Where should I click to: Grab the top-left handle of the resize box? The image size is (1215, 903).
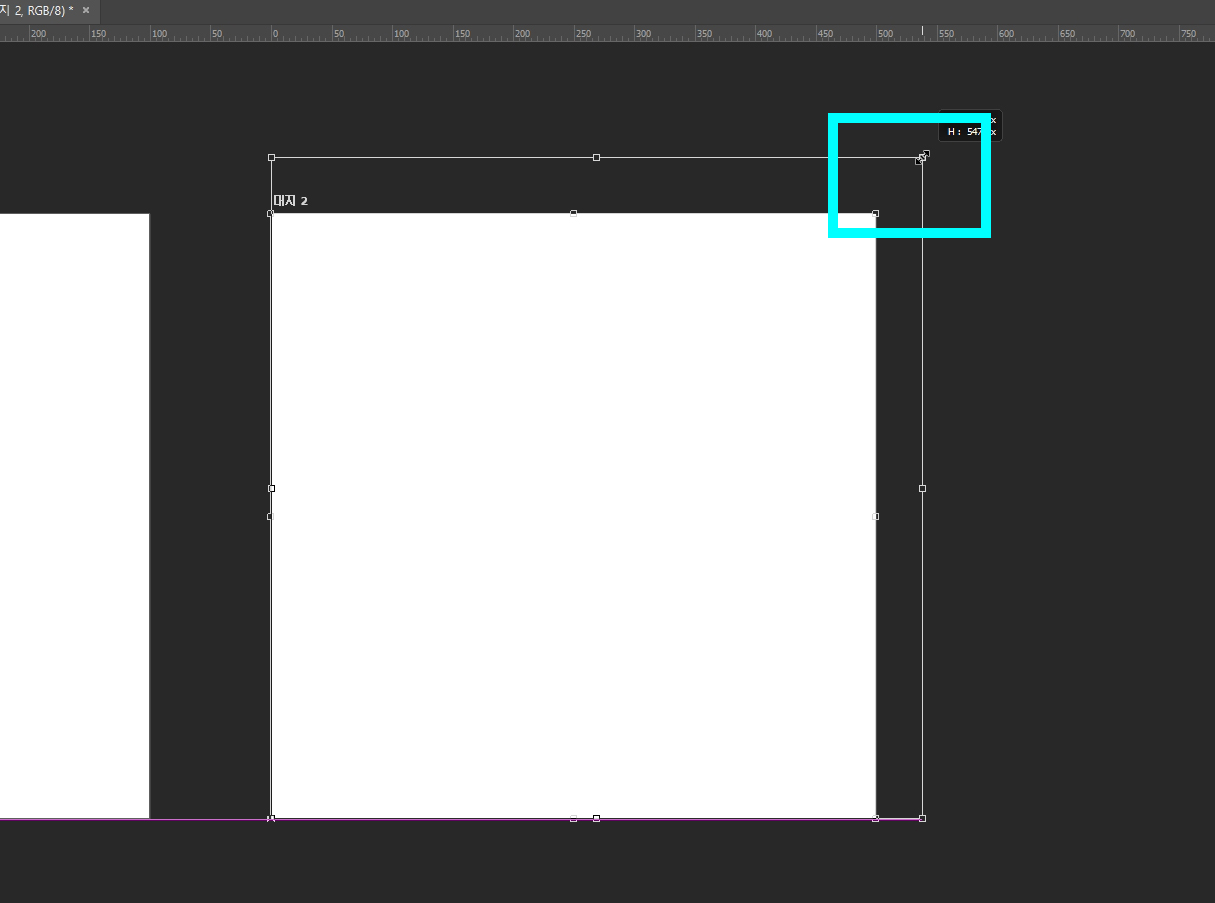272,158
